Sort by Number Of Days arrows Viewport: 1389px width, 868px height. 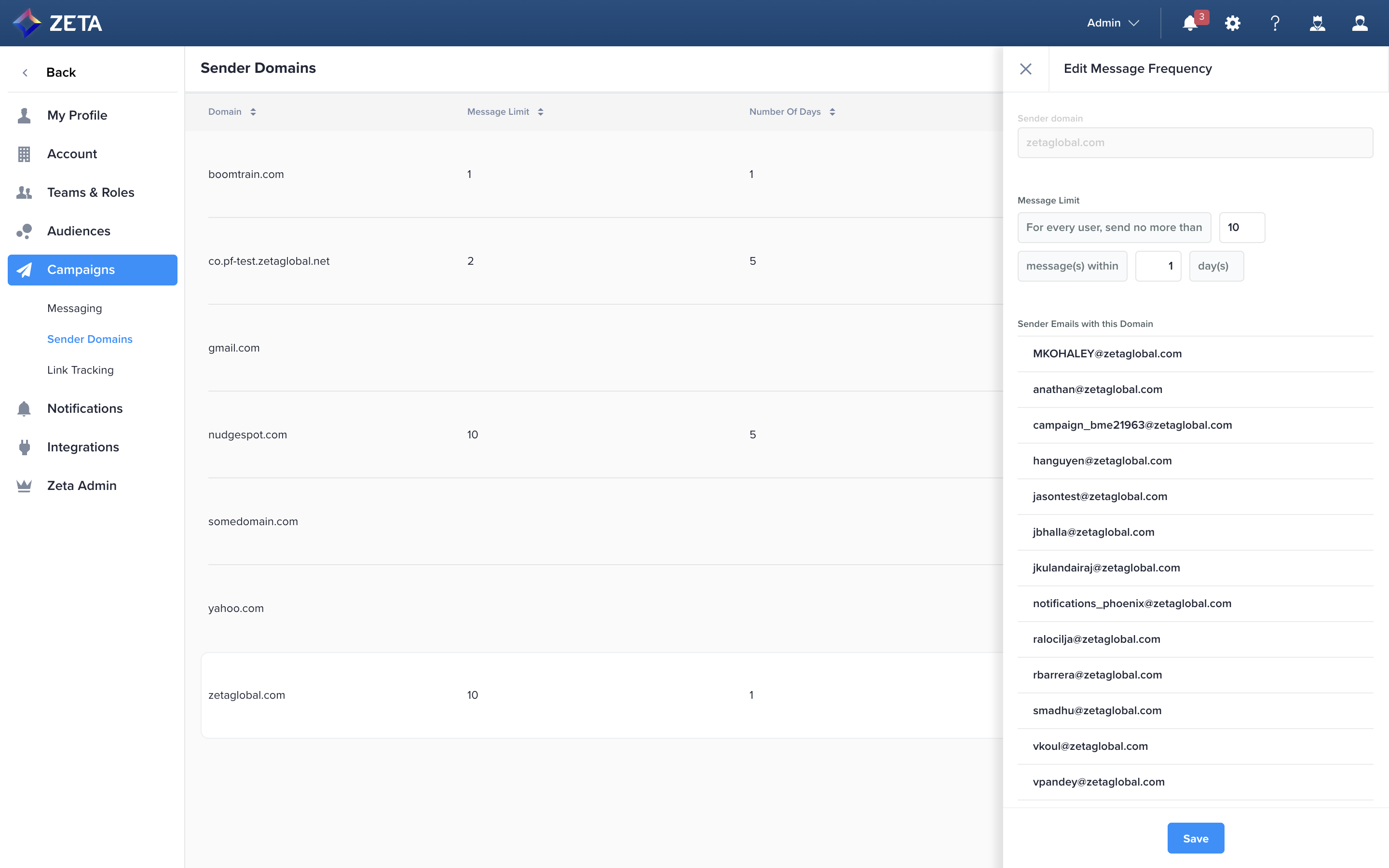coord(832,112)
